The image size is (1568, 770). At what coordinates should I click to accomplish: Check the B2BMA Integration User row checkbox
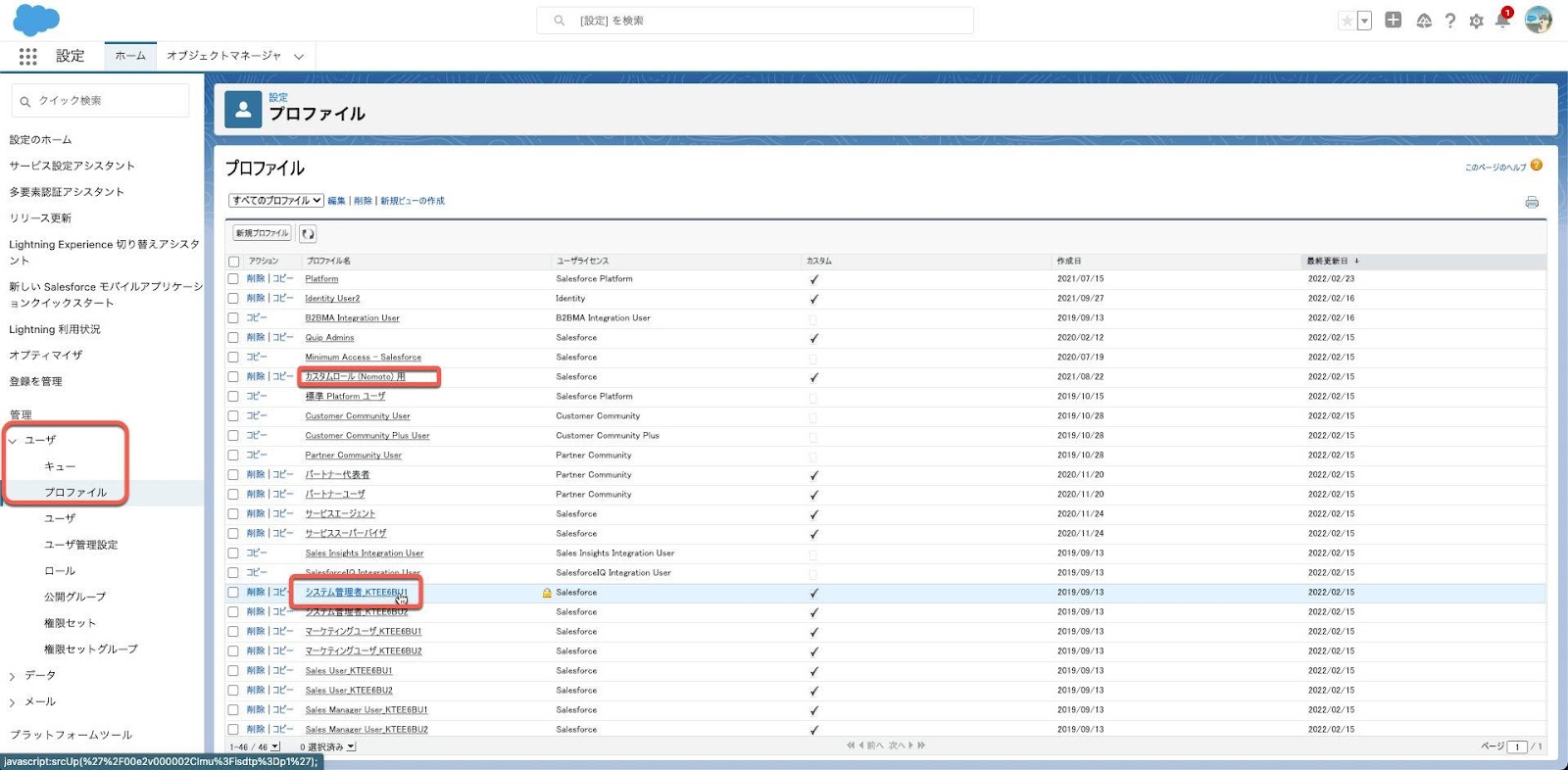click(233, 318)
